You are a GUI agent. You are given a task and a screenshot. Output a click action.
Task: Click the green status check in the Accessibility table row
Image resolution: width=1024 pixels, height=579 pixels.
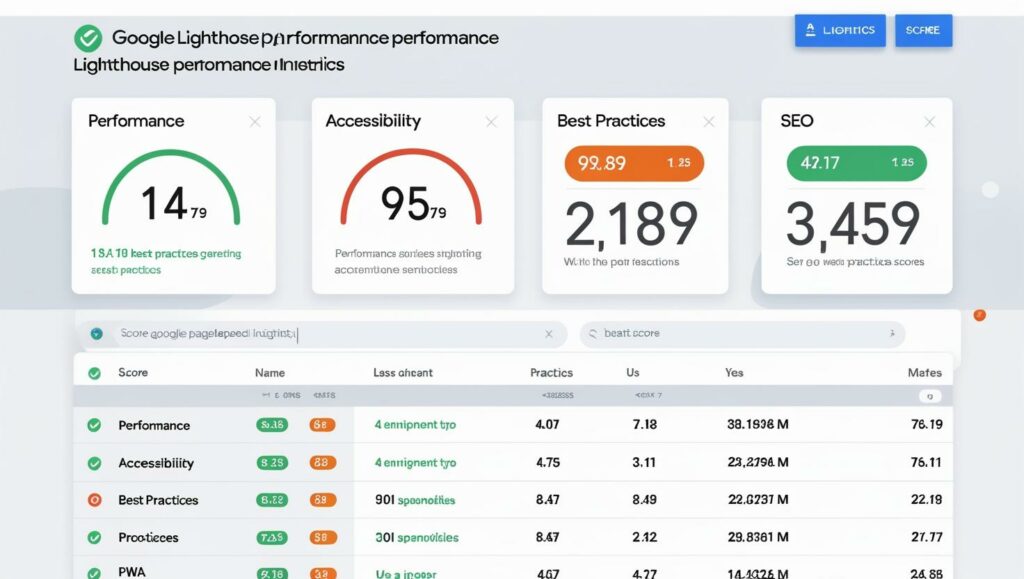[x=95, y=463]
